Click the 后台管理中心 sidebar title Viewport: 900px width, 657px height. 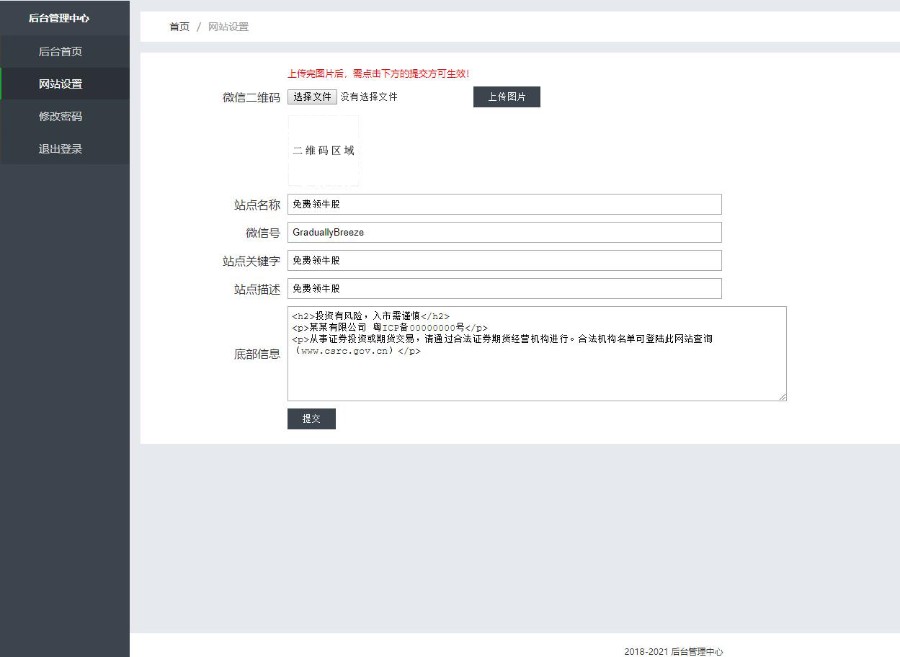[x=59, y=18]
